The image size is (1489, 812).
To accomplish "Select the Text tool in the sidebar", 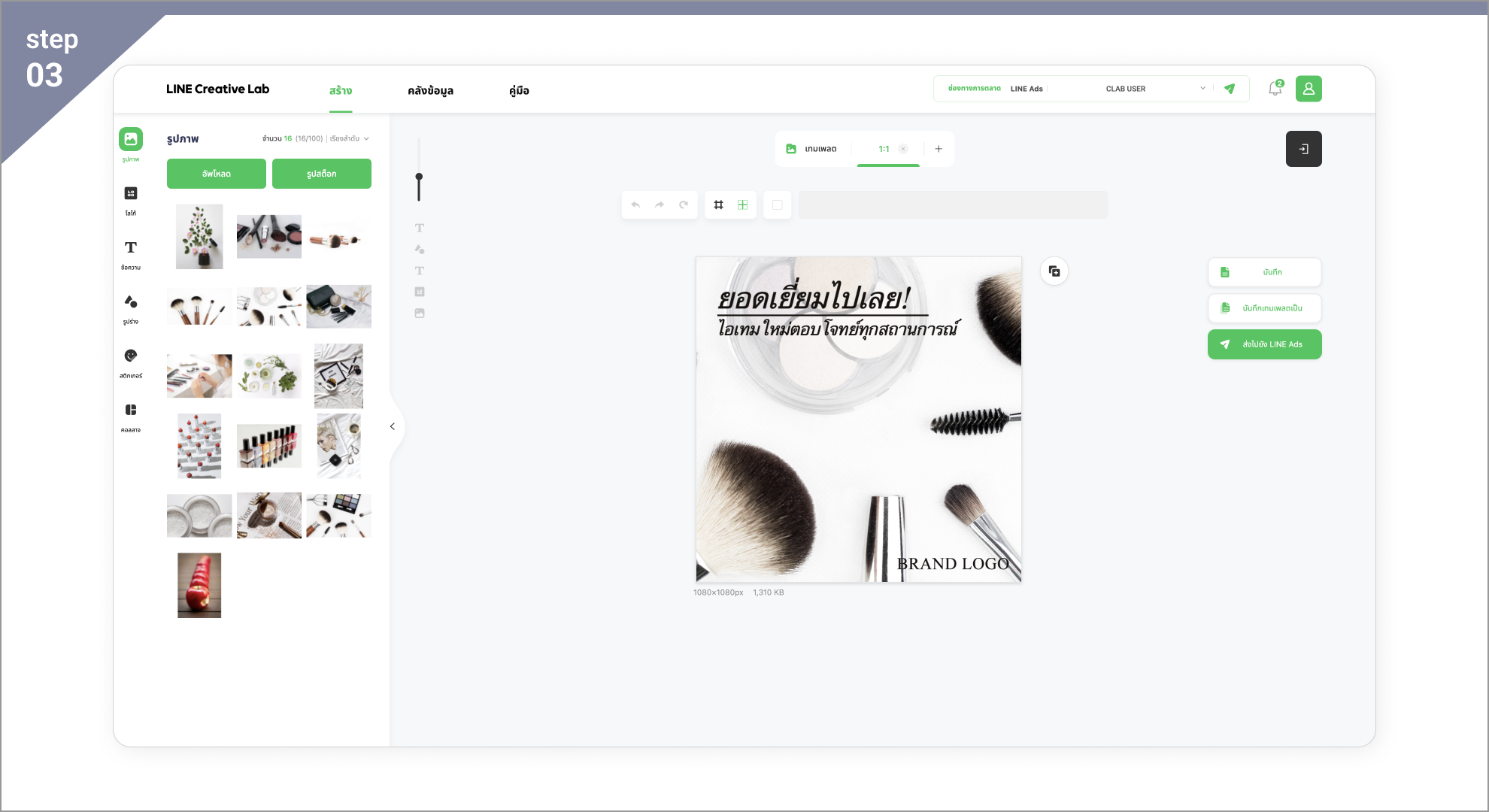I will point(131,248).
